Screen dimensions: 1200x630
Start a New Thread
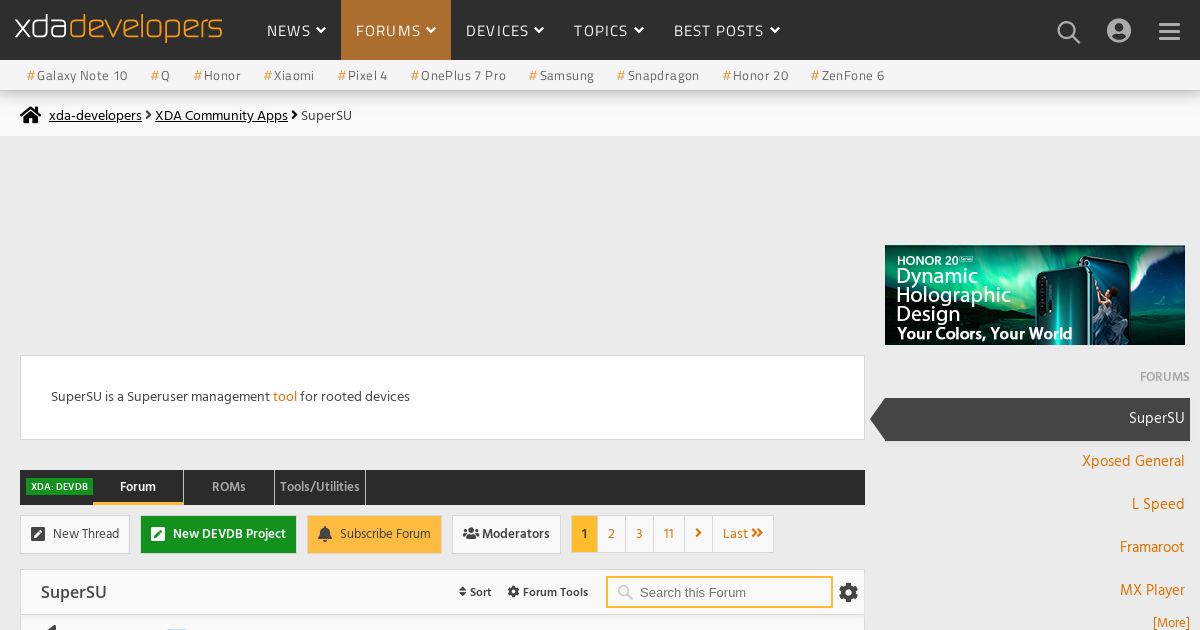pos(75,534)
